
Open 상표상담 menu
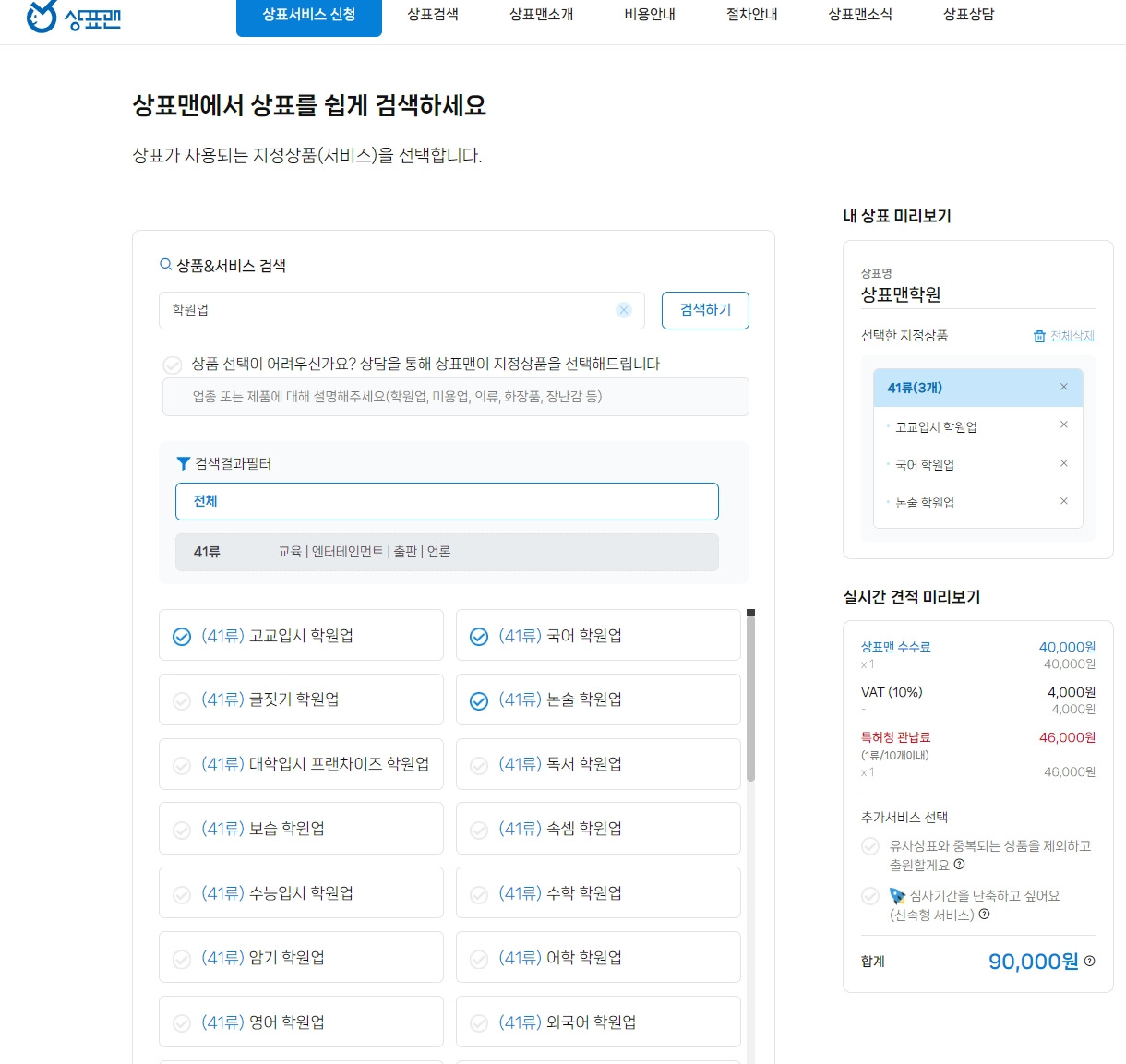pyautogui.click(x=969, y=15)
